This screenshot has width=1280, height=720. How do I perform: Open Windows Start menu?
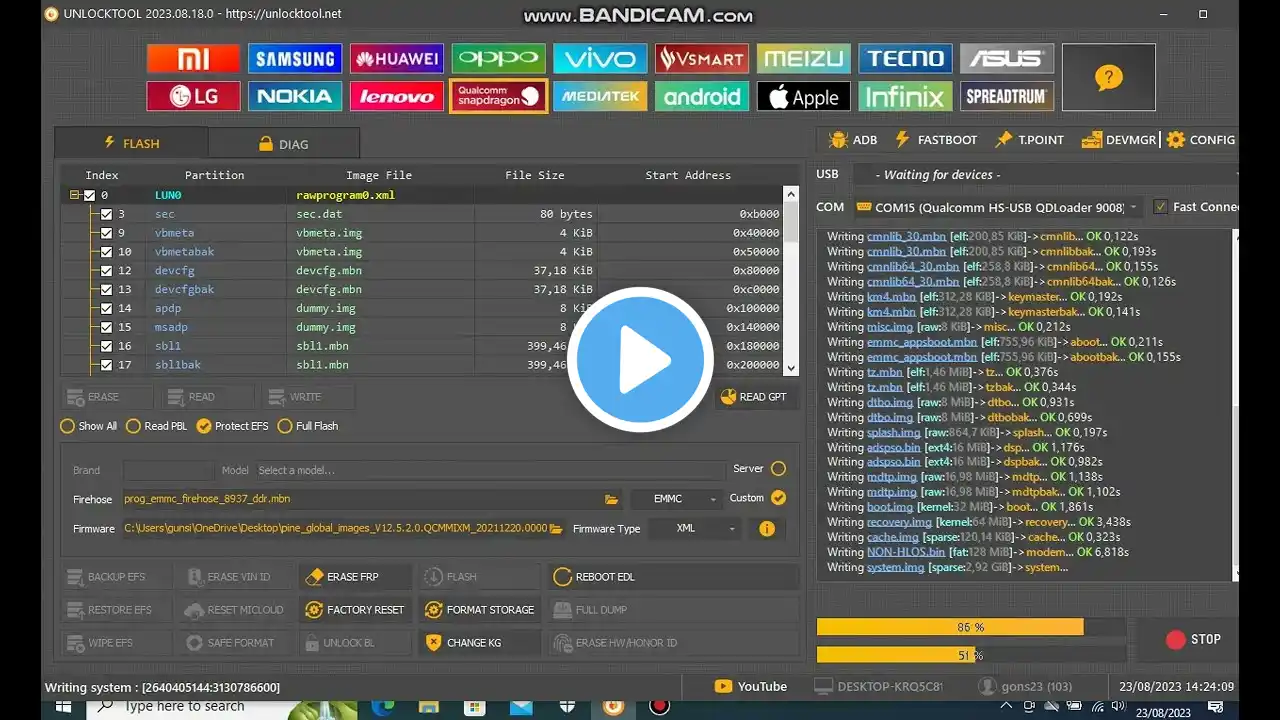pos(62,706)
